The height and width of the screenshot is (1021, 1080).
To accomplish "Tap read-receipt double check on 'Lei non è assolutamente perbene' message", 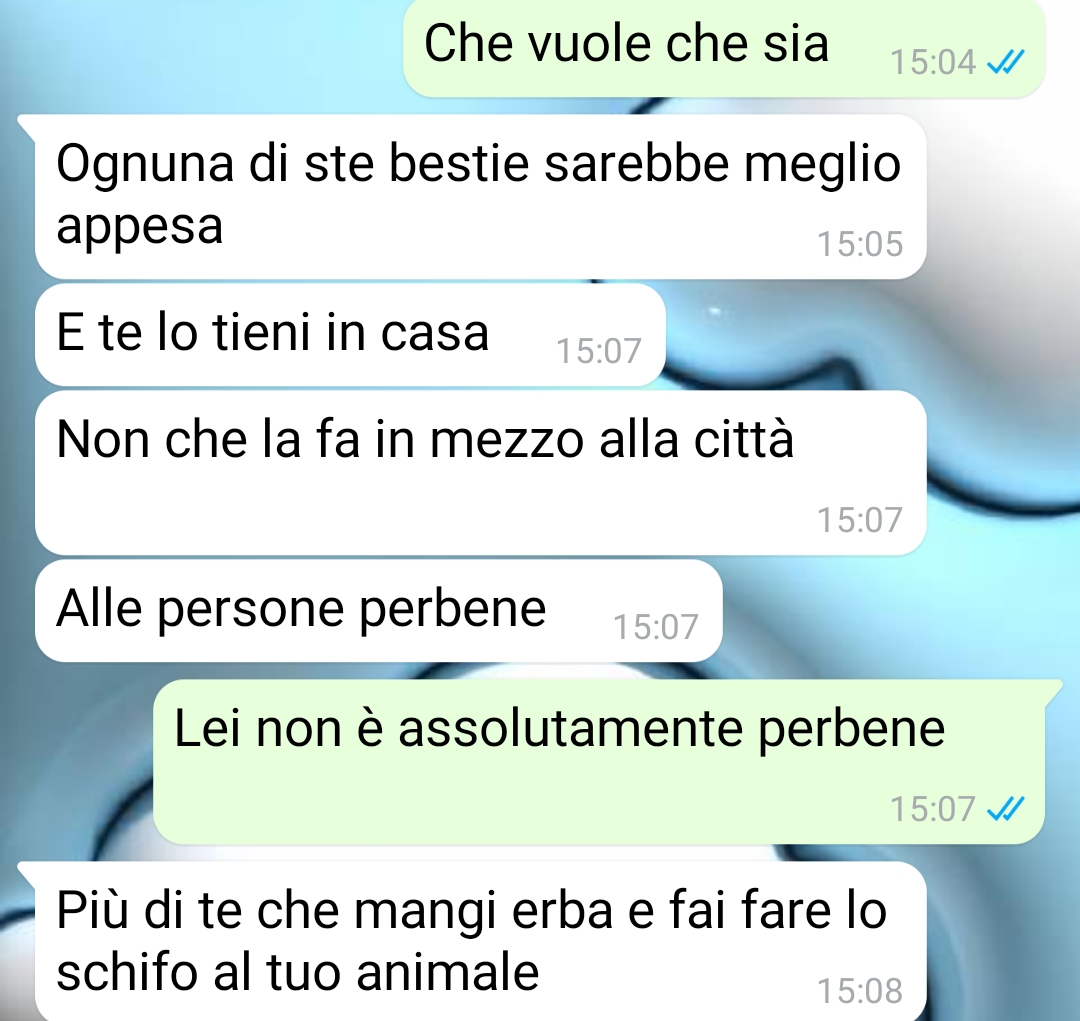I will coord(1006,809).
